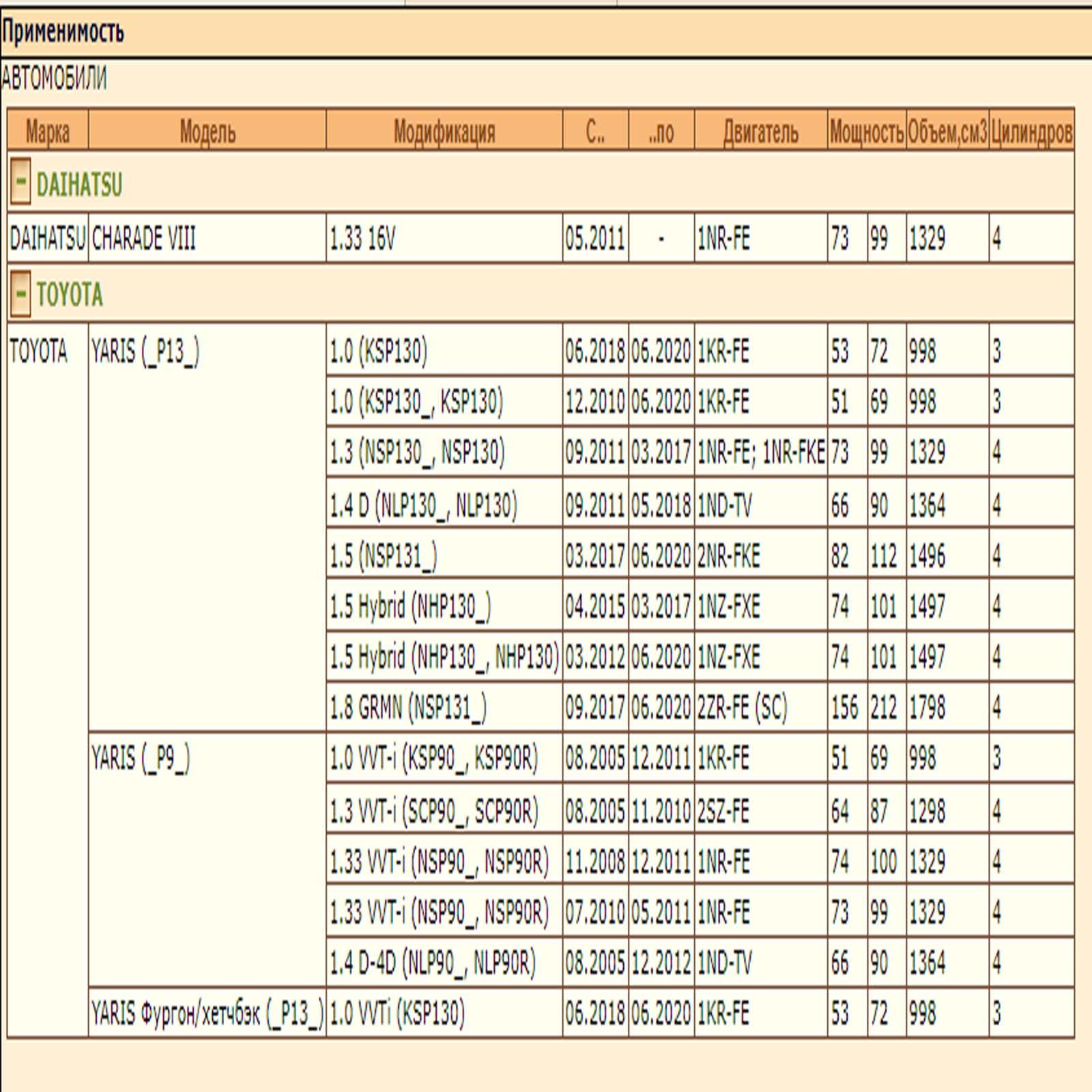
Task: Click the Модель column header
Action: tap(207, 131)
